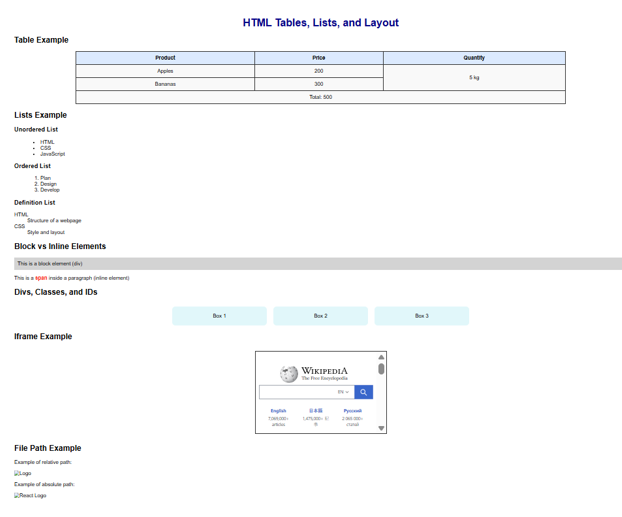Click the CSS bullet item in the unordered list
Image resolution: width=622 pixels, height=517 pixels.
coord(46,148)
